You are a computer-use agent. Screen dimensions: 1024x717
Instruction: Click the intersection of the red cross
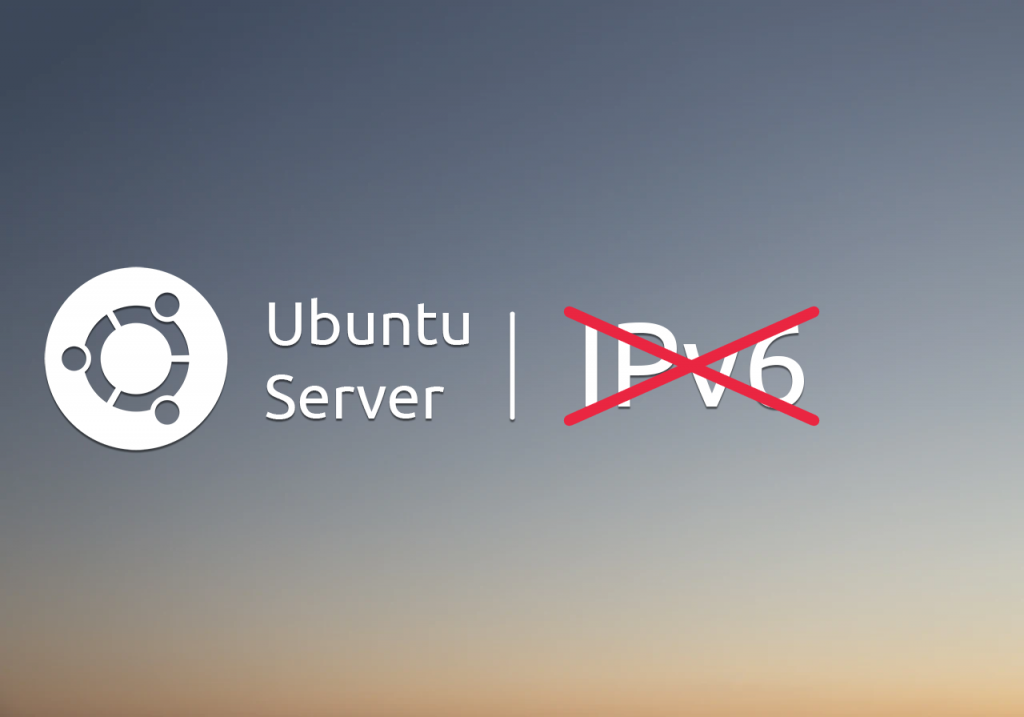691,366
